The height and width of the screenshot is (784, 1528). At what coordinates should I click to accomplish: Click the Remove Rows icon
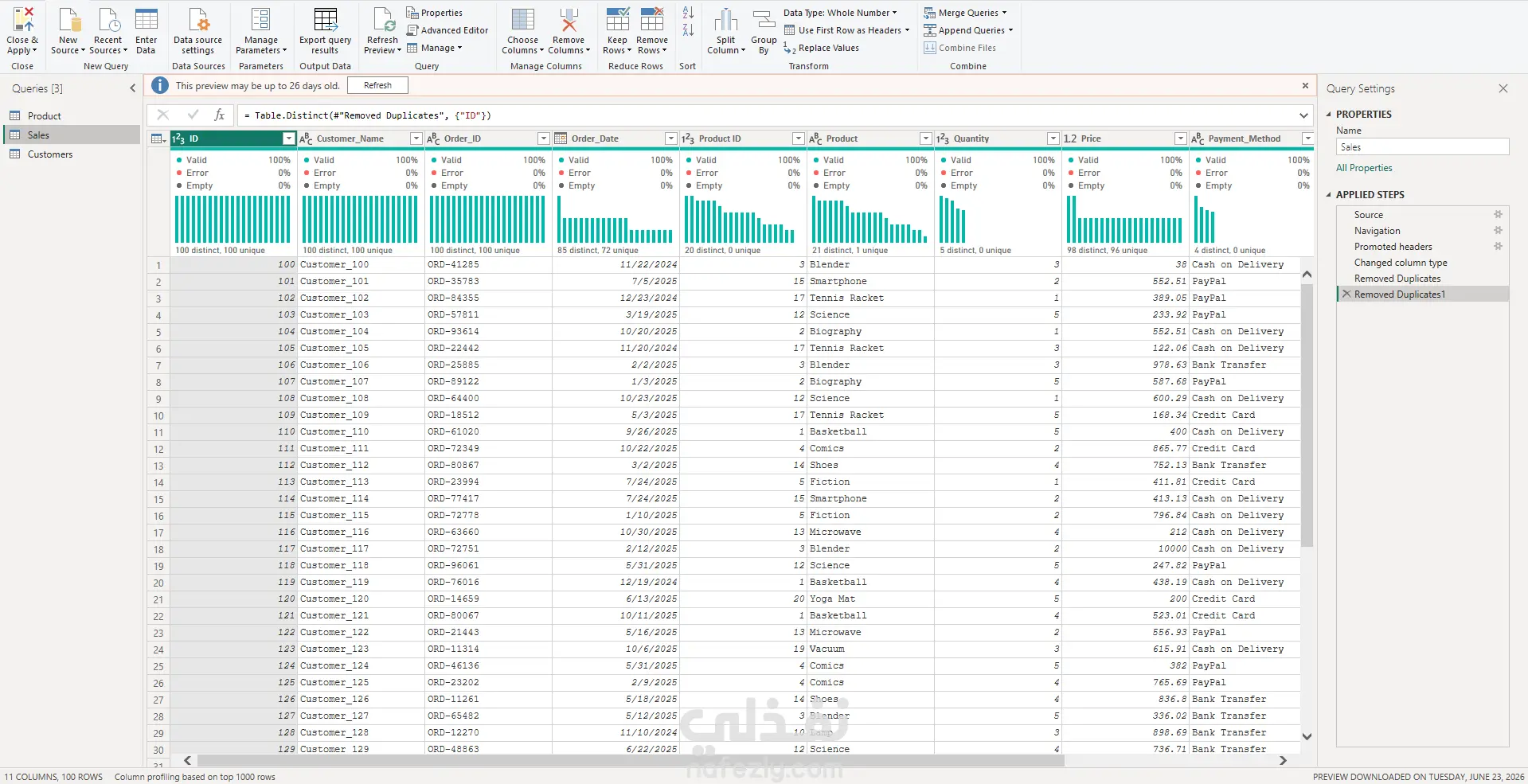pos(652,19)
